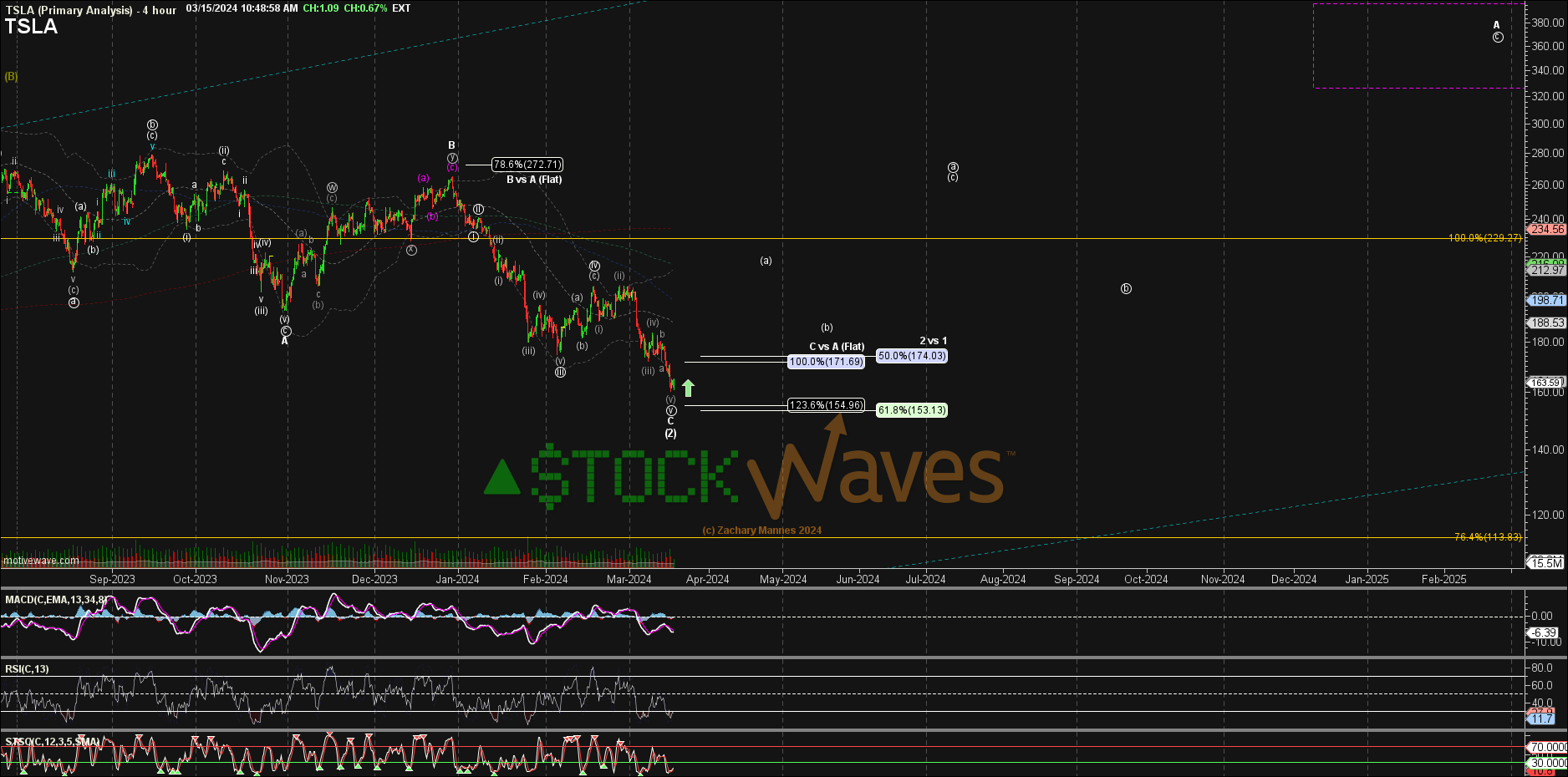The image size is (1568, 777).
Task: Select the RSI(C,13) study label
Action: (x=27, y=669)
